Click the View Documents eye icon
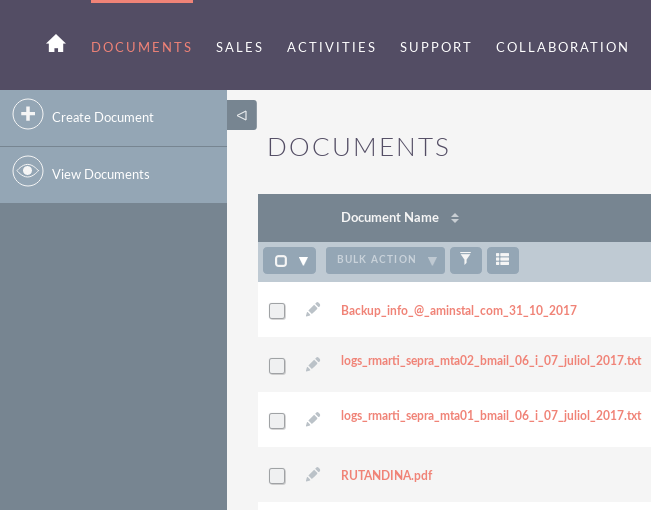651x510 pixels. click(28, 171)
